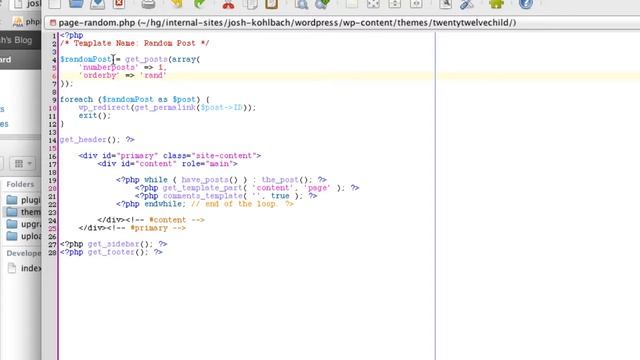Click the 'rand' value on line 6

tap(153, 76)
